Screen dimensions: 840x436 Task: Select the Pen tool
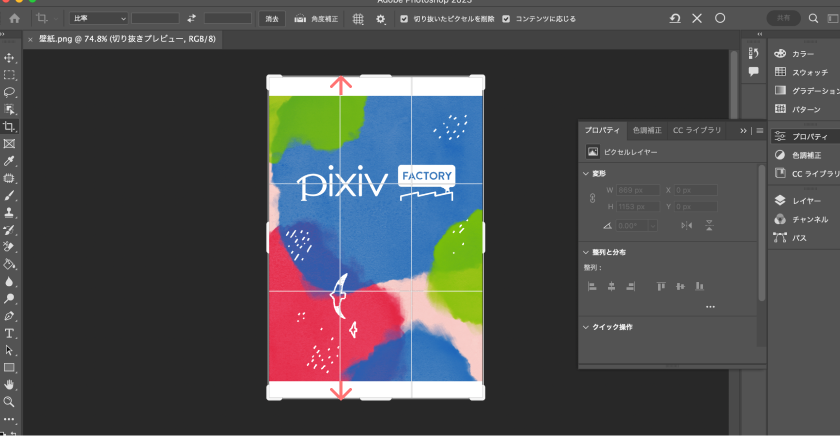[9, 316]
